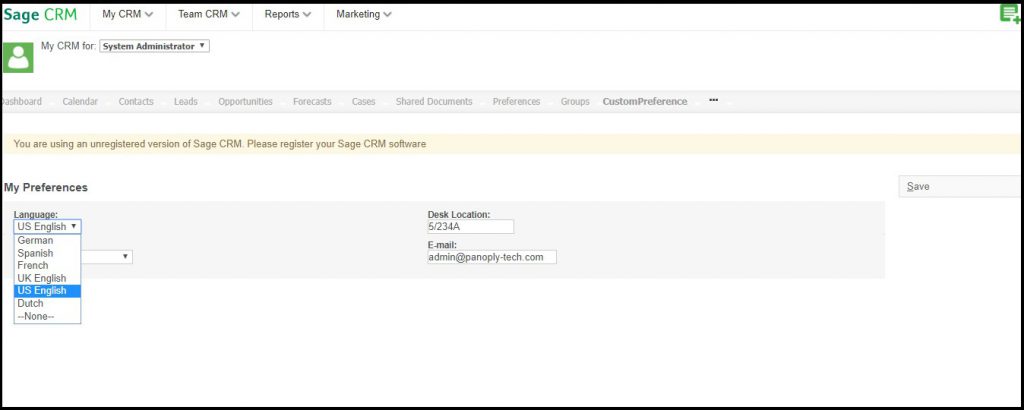Select the System Administrator user dropdown
Viewport: 1024px width, 410px height.
pos(155,46)
